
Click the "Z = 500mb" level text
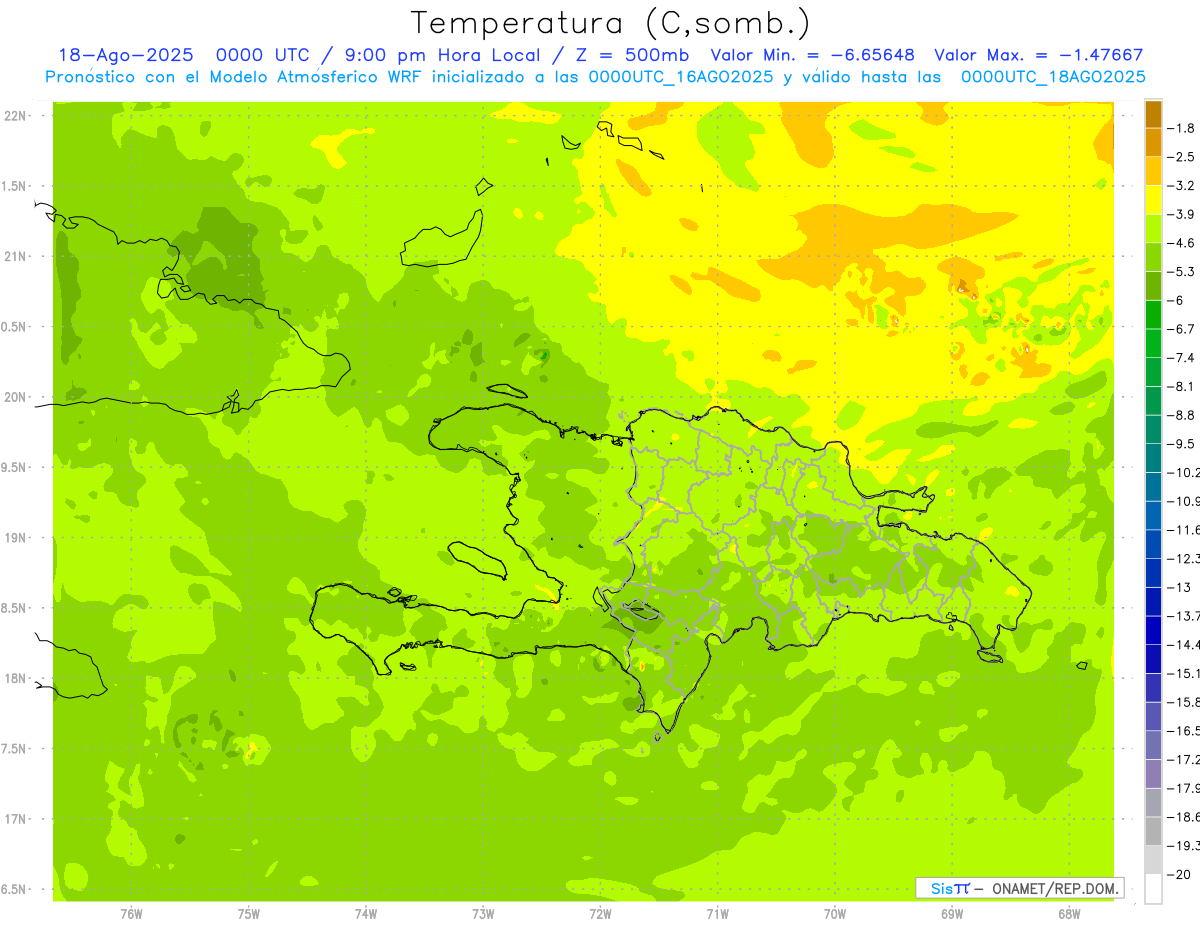click(x=632, y=56)
